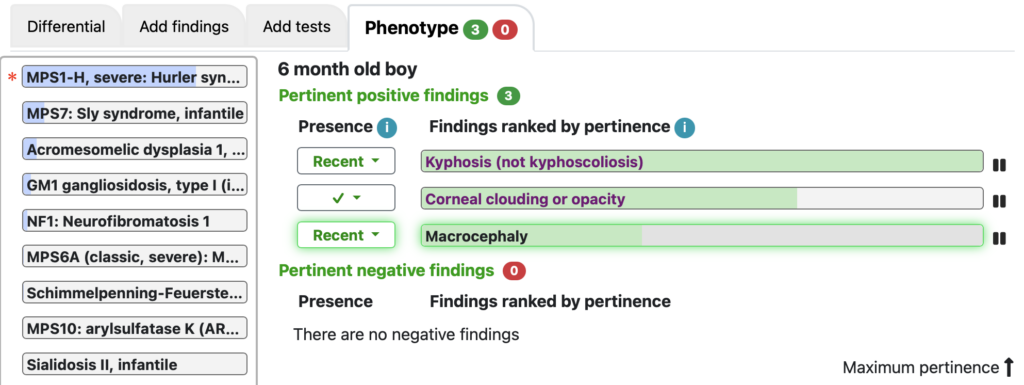Switch to the Differential tab
This screenshot has height=385, width=1024.
[66, 27]
